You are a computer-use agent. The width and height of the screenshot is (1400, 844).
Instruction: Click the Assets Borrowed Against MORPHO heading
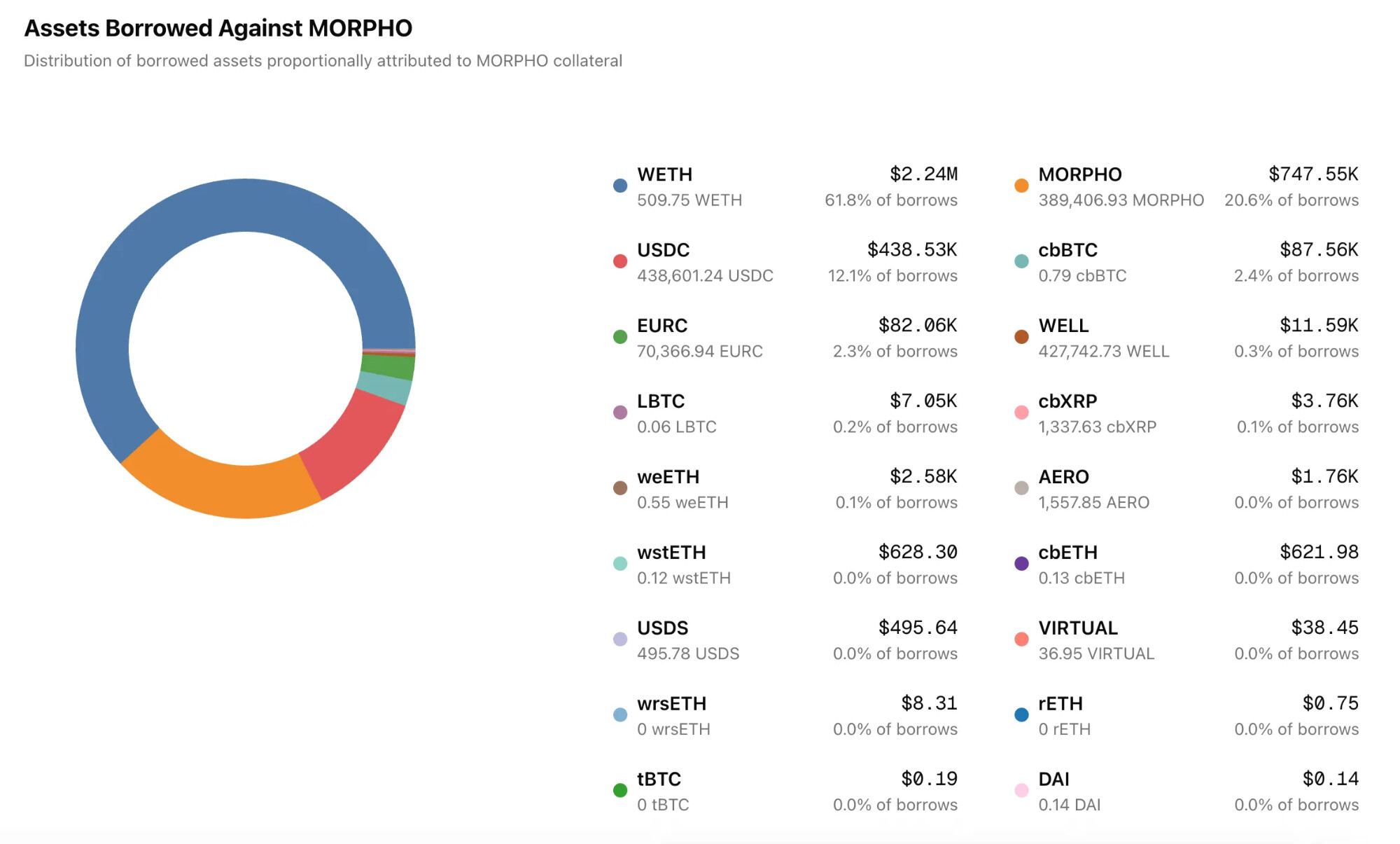[x=218, y=28]
